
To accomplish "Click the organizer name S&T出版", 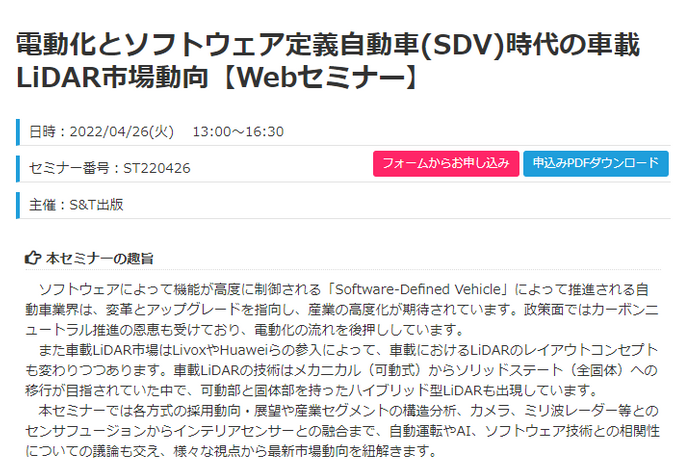I will pos(96,205).
